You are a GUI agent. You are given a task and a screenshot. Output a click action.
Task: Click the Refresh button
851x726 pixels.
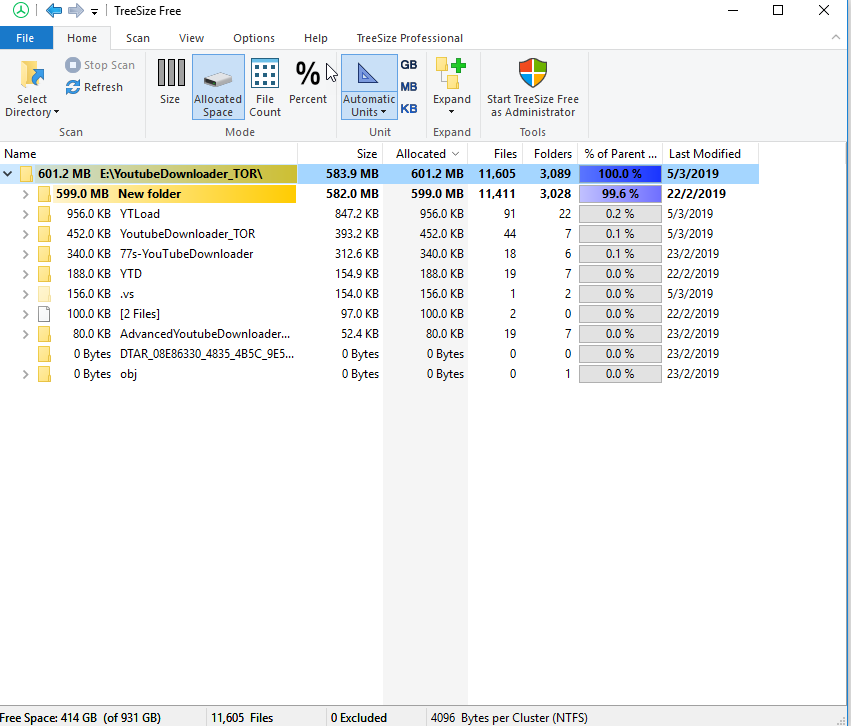click(94, 87)
